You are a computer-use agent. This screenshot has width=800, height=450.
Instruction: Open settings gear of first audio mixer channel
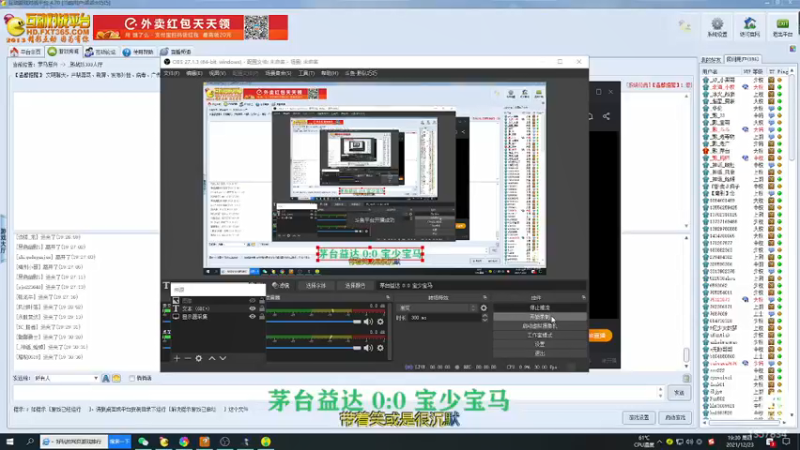click(x=380, y=321)
